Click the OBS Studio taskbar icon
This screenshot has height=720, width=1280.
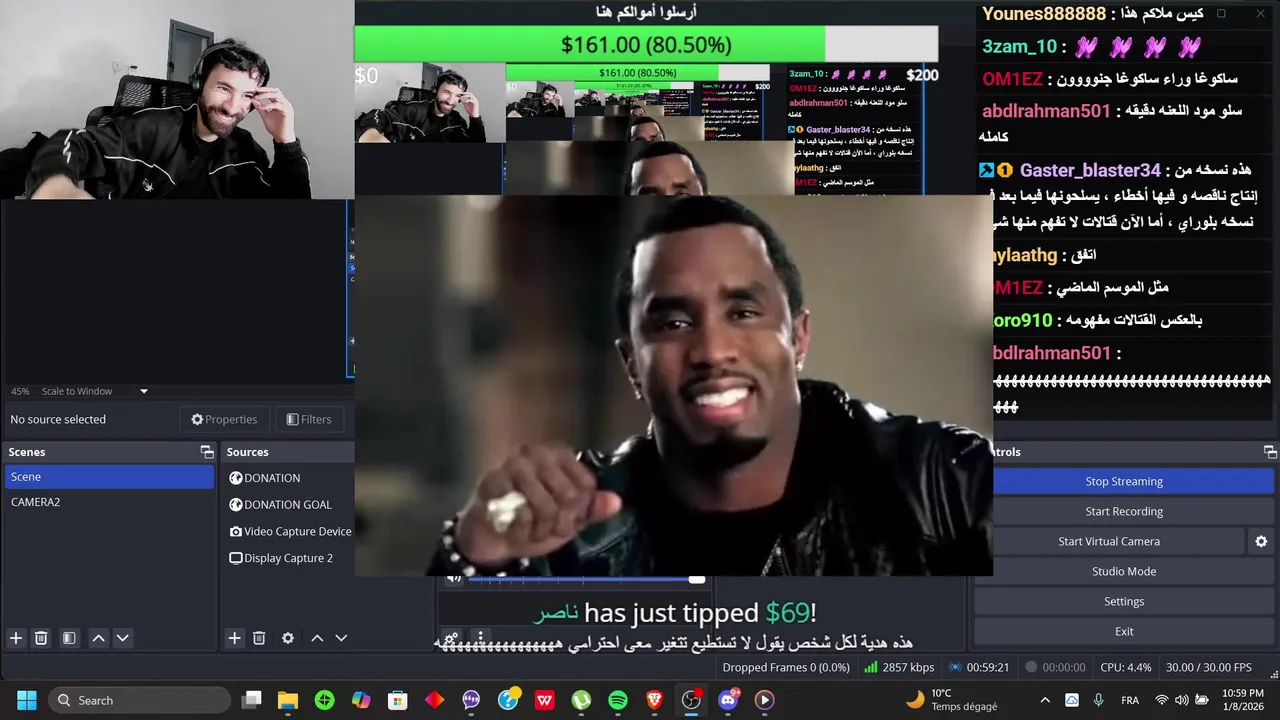point(691,700)
